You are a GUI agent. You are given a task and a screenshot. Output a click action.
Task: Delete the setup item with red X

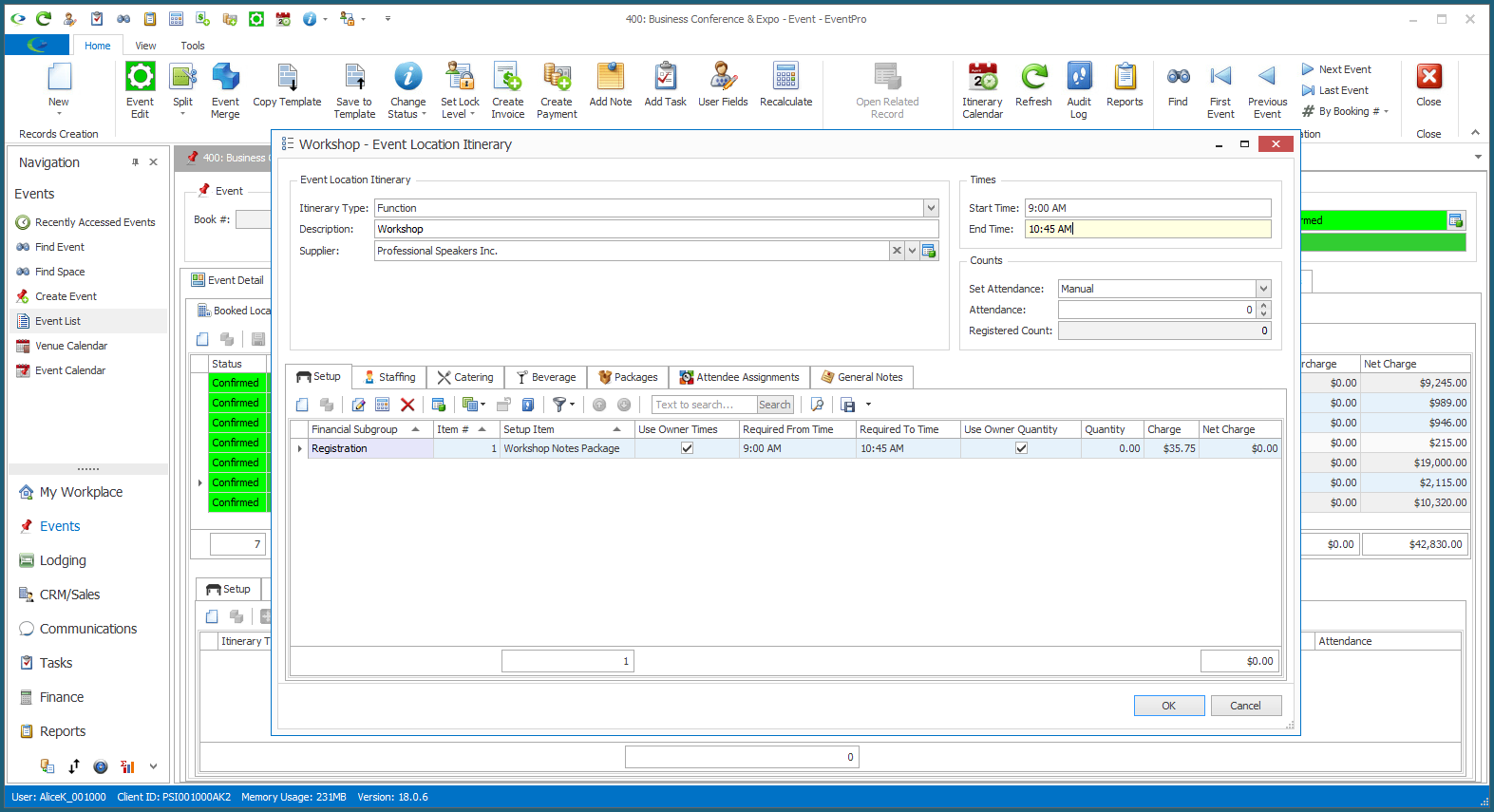(x=407, y=405)
